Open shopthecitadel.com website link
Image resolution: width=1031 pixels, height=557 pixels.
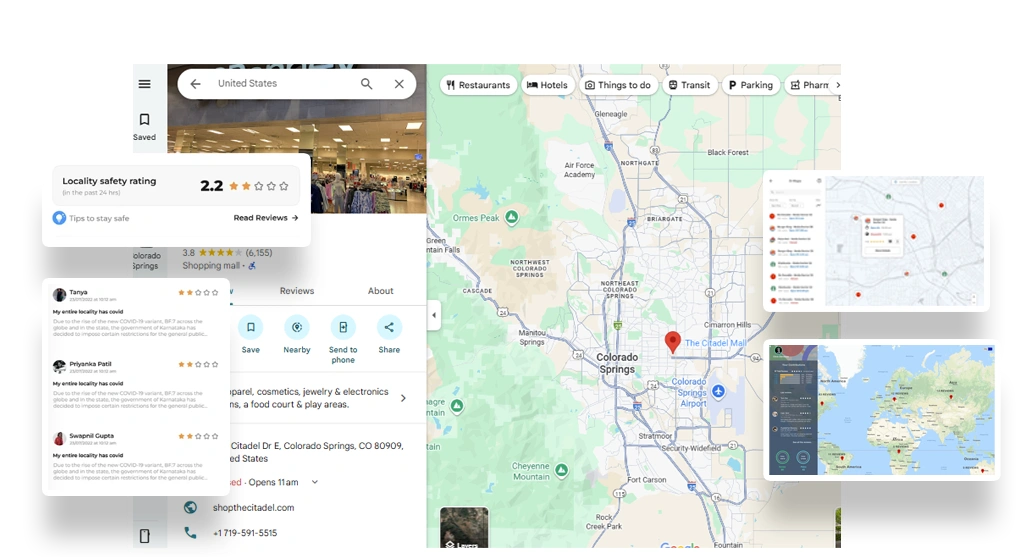(253, 508)
